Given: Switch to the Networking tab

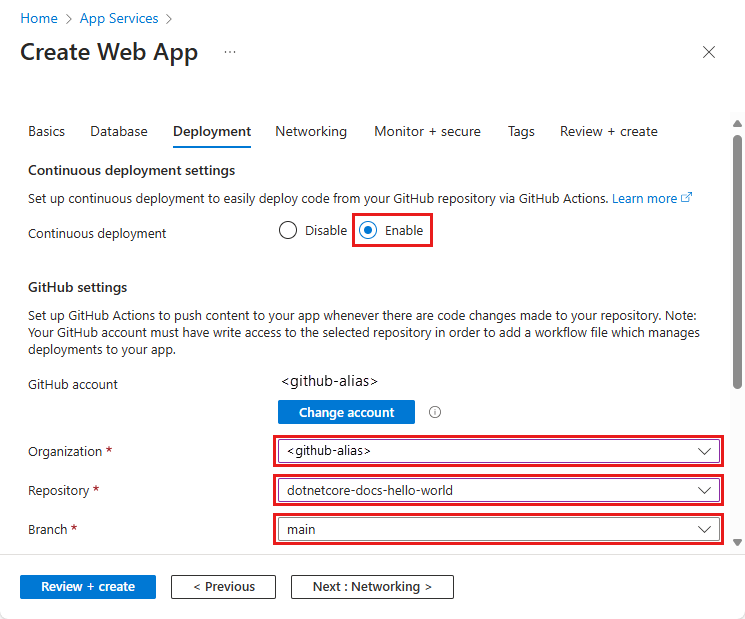Looking at the screenshot, I should click(311, 131).
